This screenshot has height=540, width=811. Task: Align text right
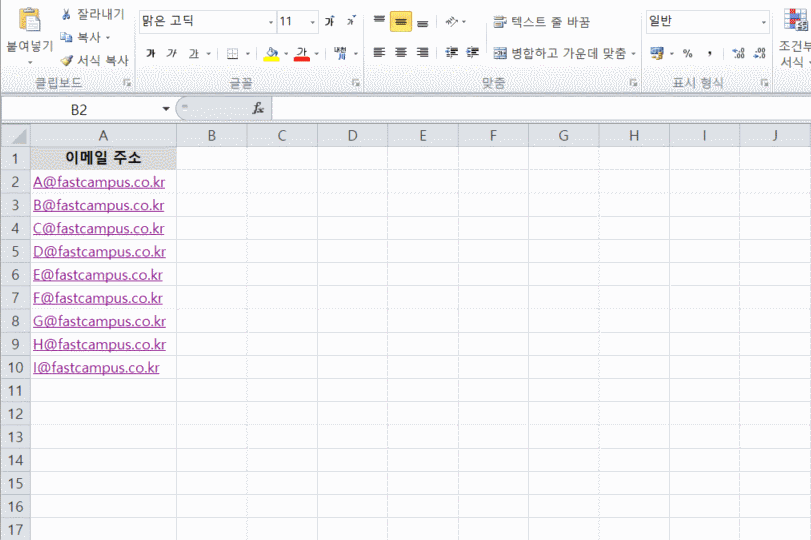[x=423, y=52]
